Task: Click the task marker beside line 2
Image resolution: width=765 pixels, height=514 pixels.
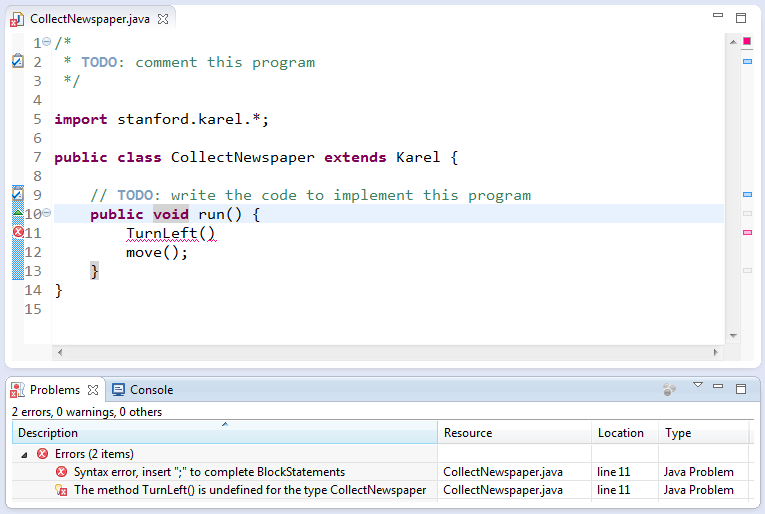Action: 17,62
